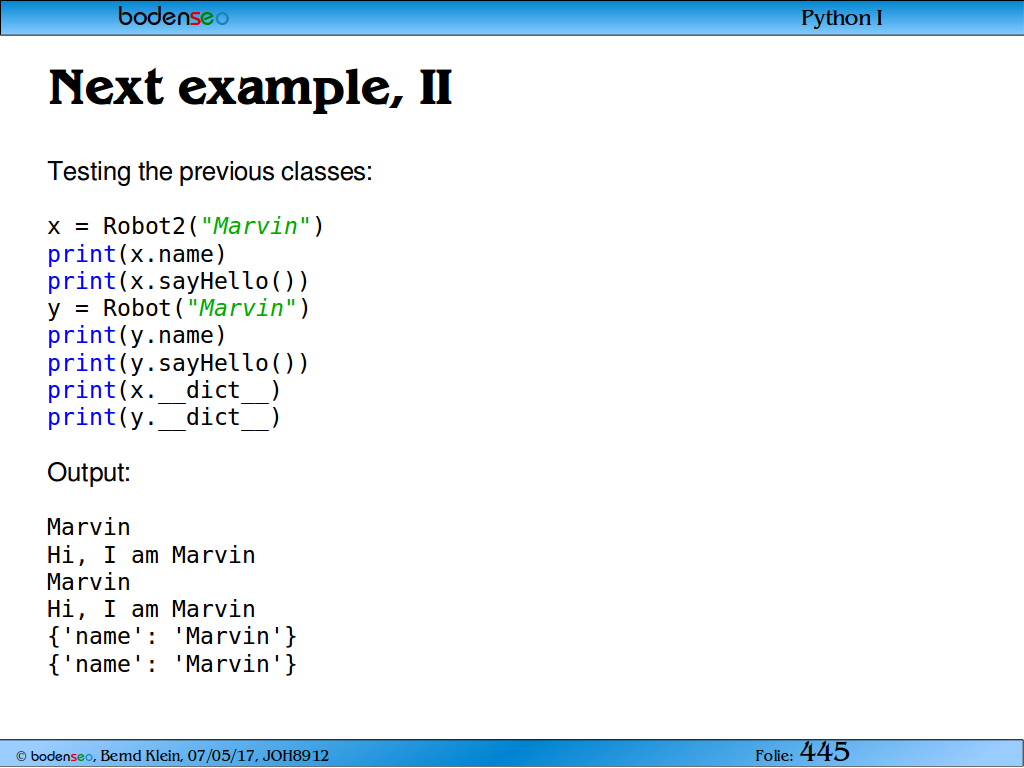Click code line x = Robot2("Marvin")
The height and width of the screenshot is (768, 1024).
coord(185,226)
